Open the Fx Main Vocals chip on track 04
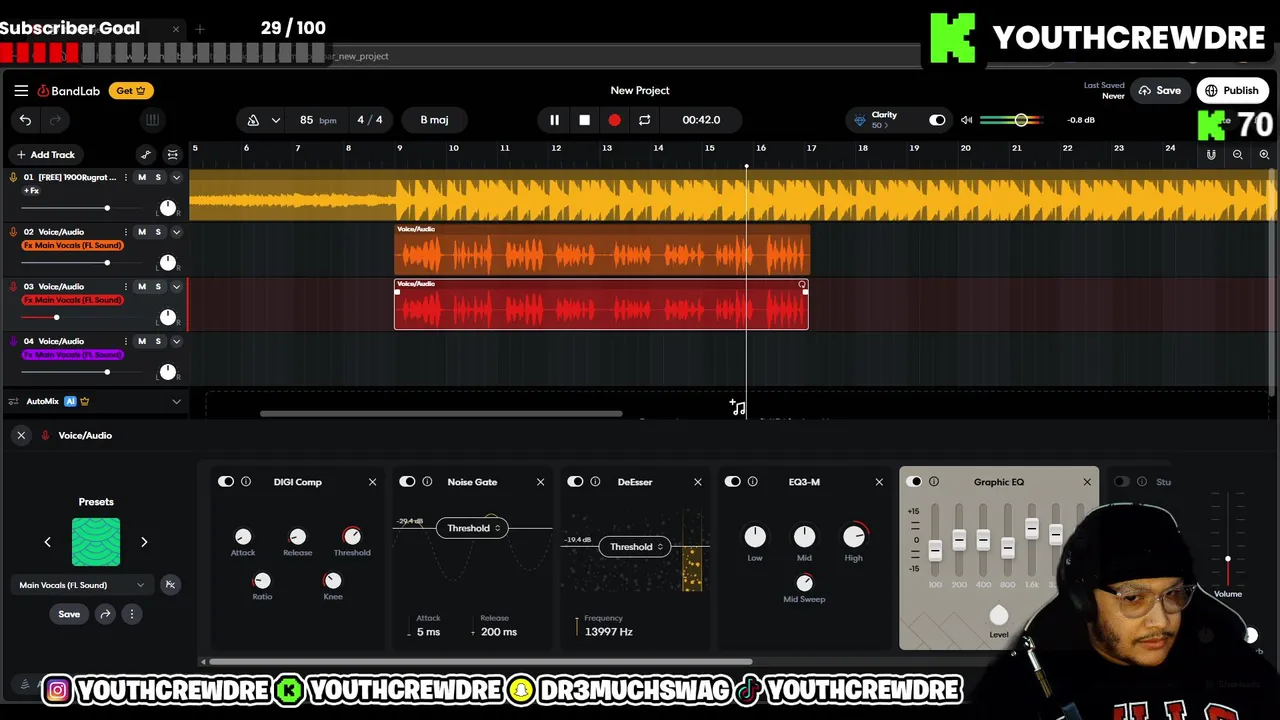Viewport: 1280px width, 720px height. click(x=73, y=354)
